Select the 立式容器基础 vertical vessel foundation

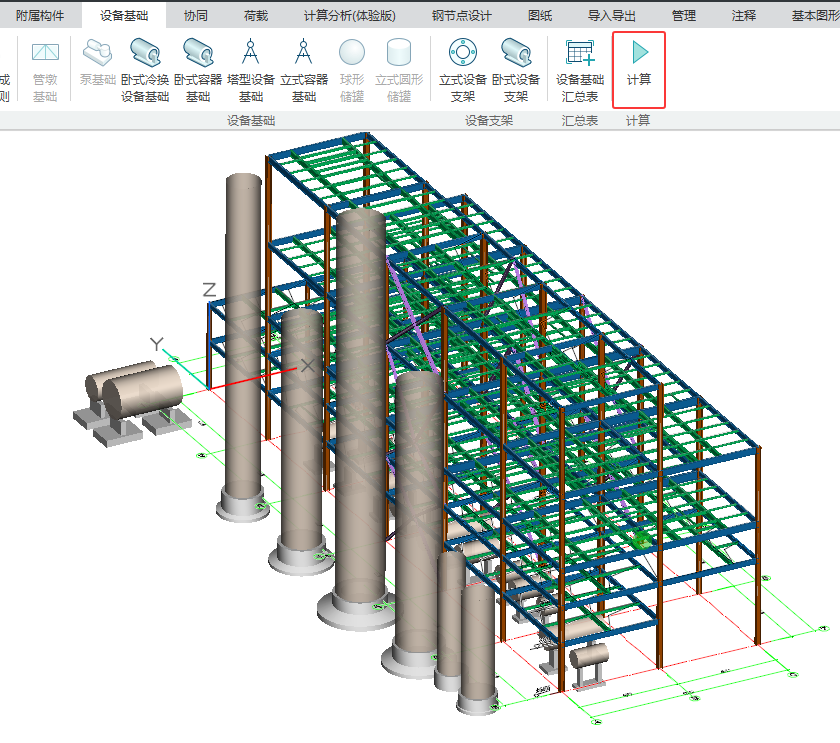click(x=304, y=70)
